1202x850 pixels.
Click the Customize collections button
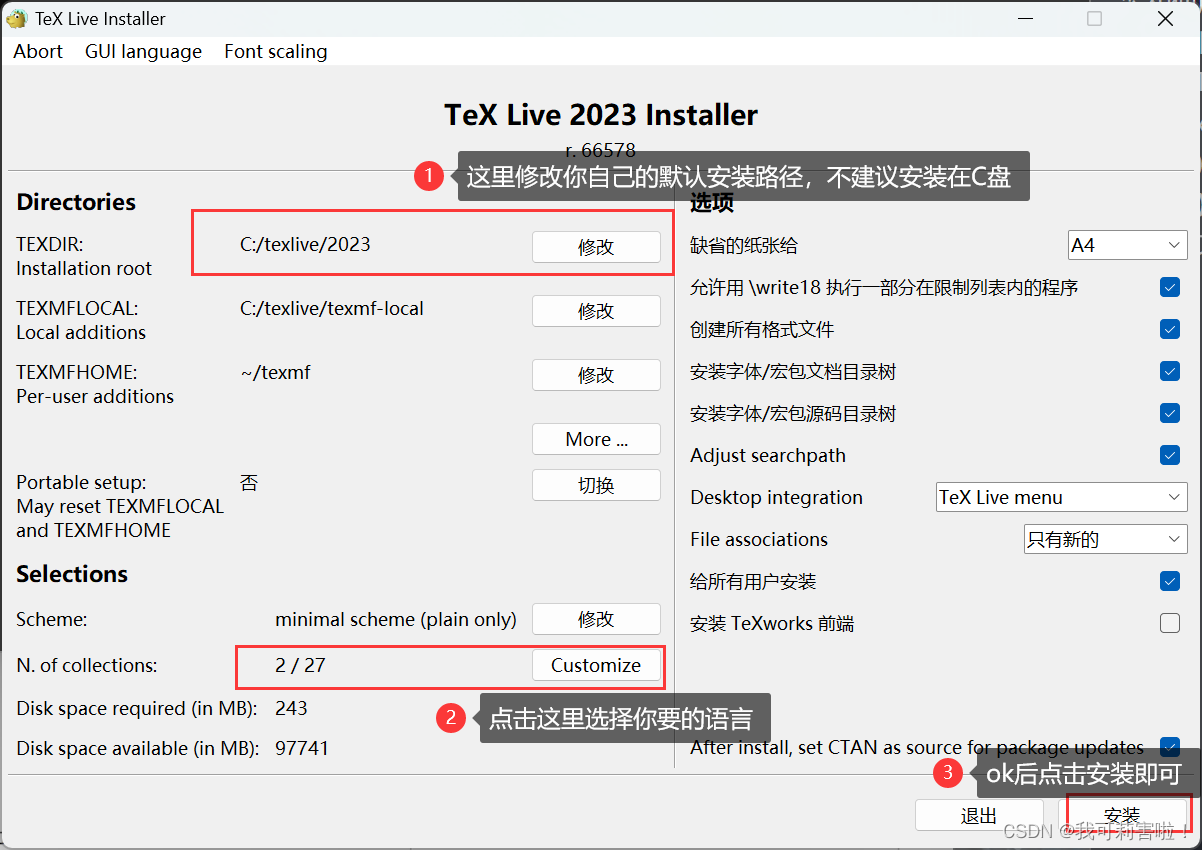point(596,665)
